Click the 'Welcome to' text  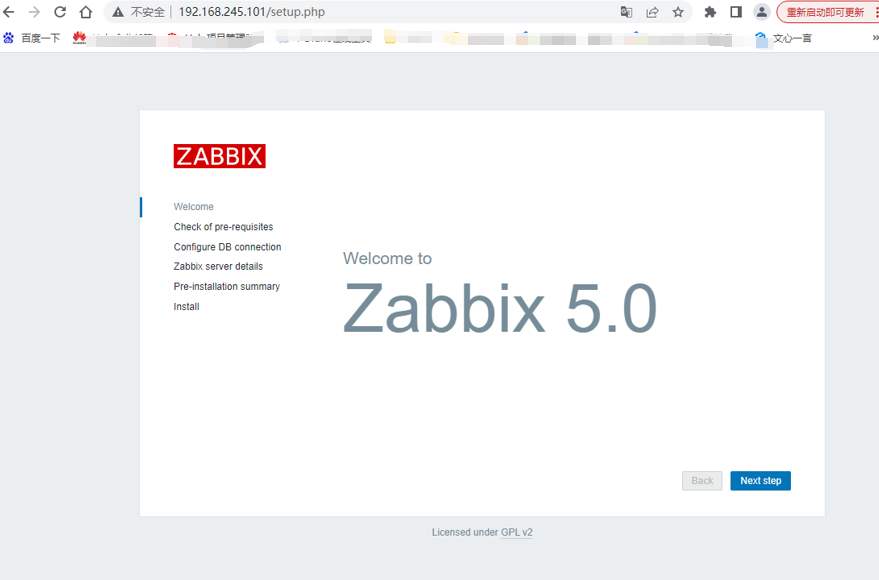coord(387,258)
